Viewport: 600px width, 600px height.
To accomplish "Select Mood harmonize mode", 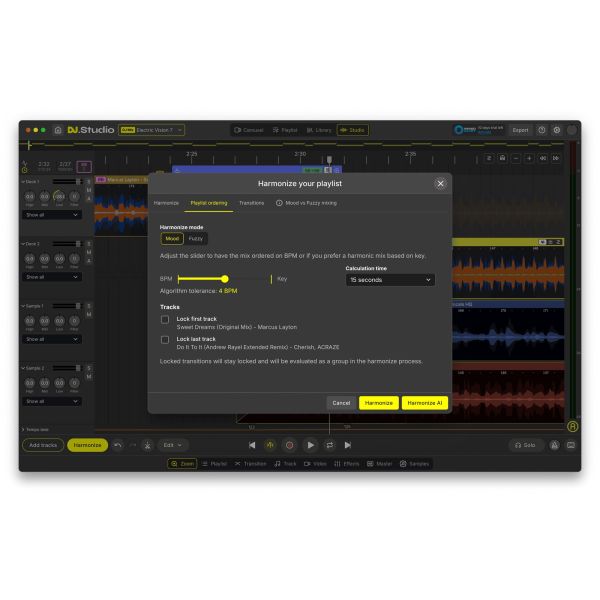I will coord(172,238).
